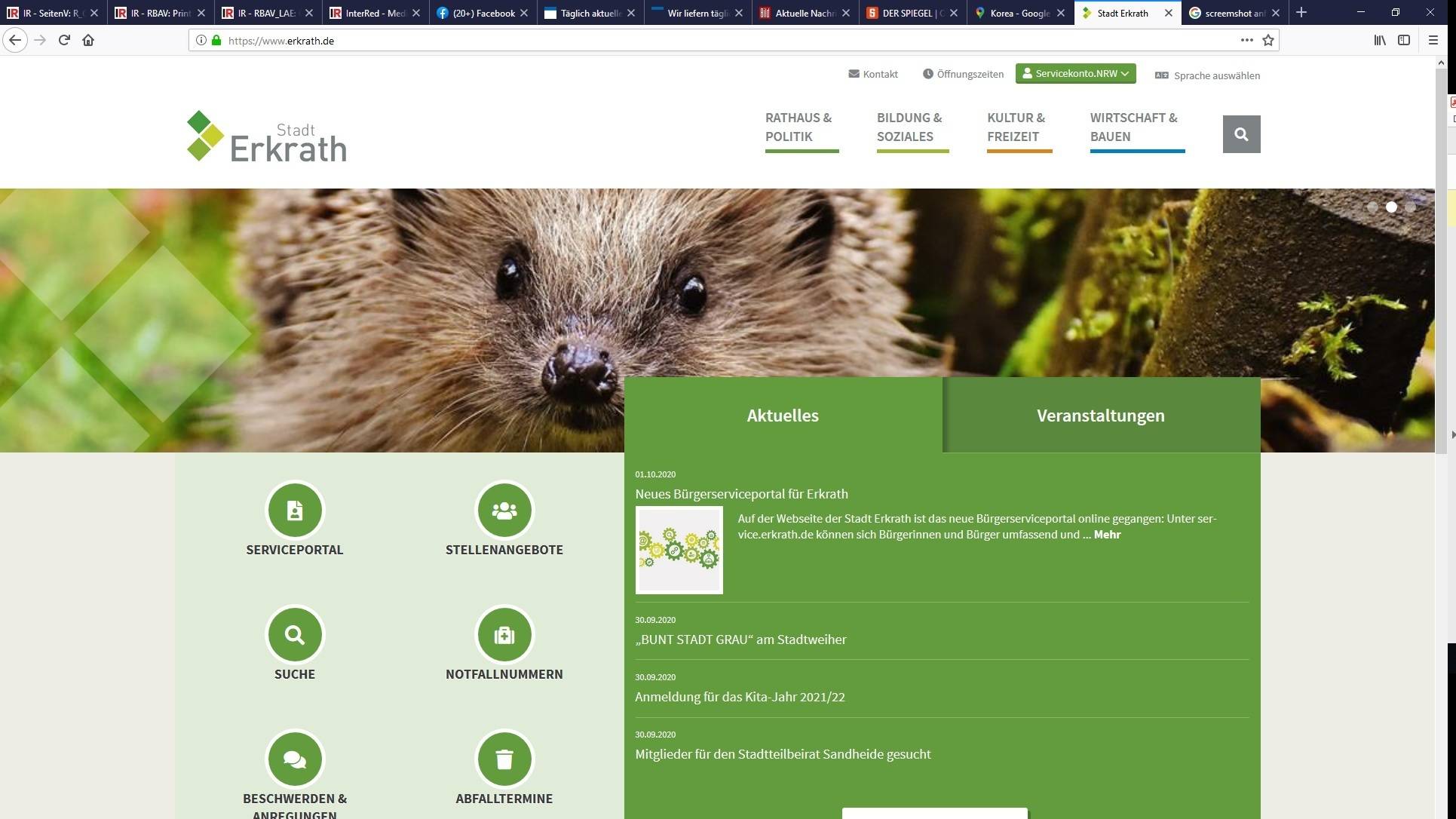1456x819 pixels.
Task: Select the third hero slider dot
Action: click(x=1410, y=207)
